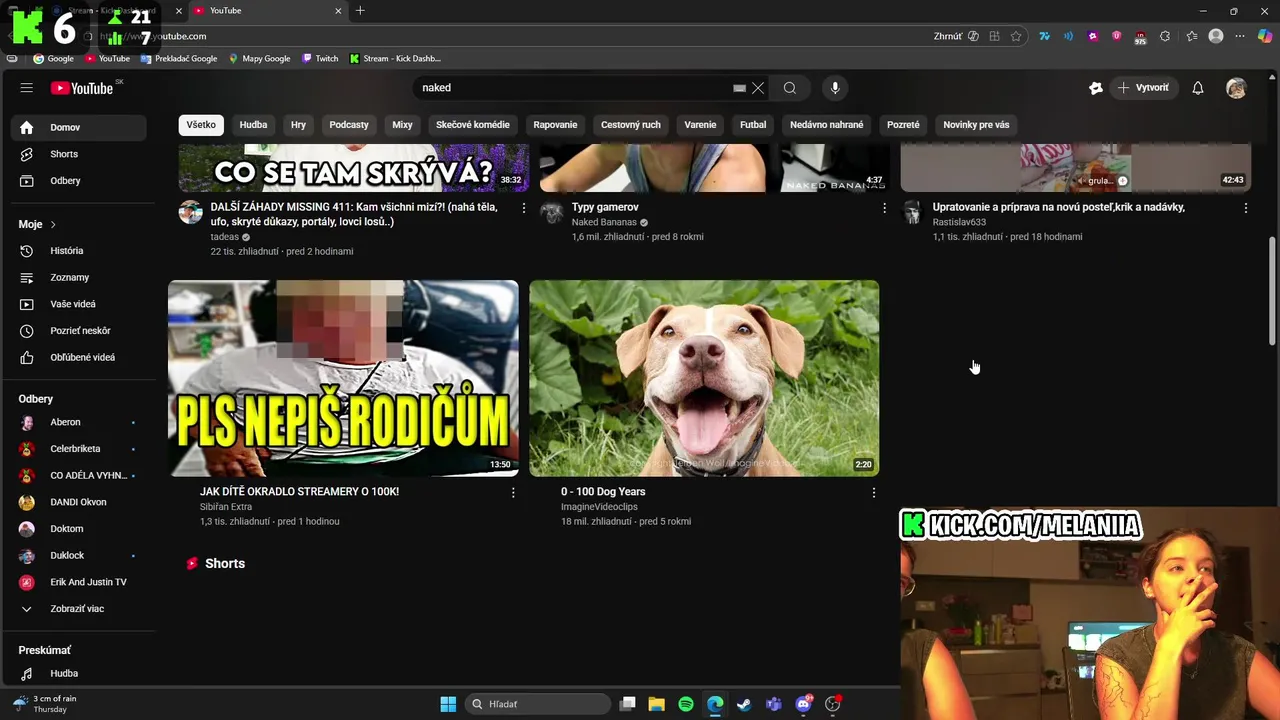Close the YouTube browser tab
Screen dimensions: 1280x720
[338, 11]
